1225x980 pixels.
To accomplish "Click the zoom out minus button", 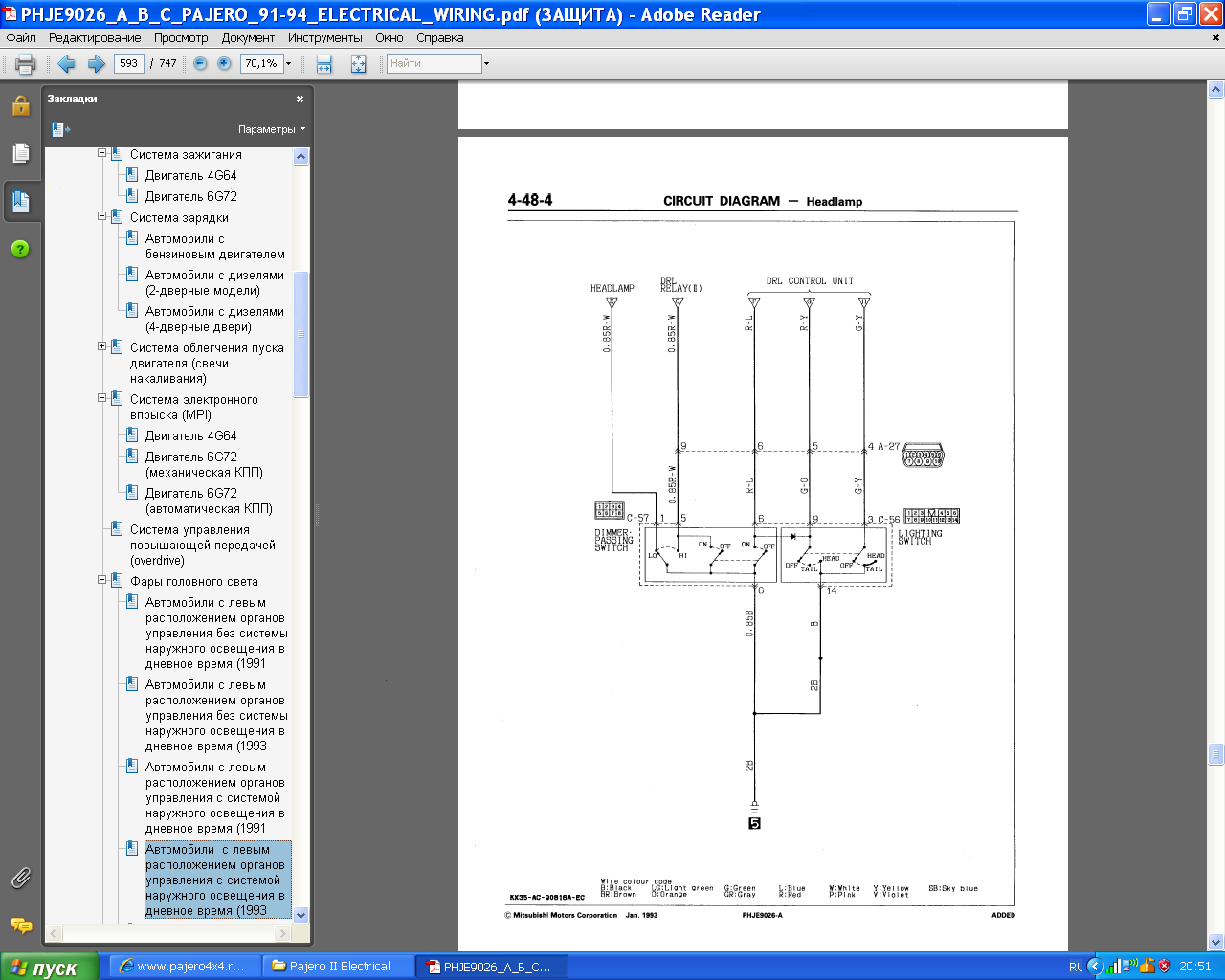I will tap(200, 64).
